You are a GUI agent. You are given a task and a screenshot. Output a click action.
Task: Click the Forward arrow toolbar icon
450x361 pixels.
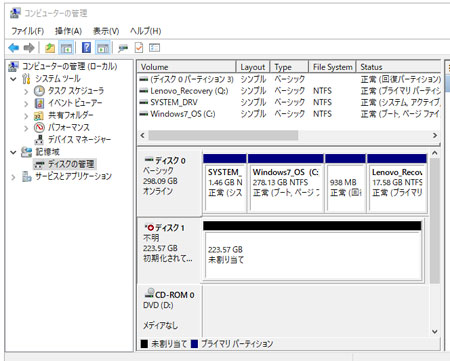pyautogui.click(x=29, y=48)
